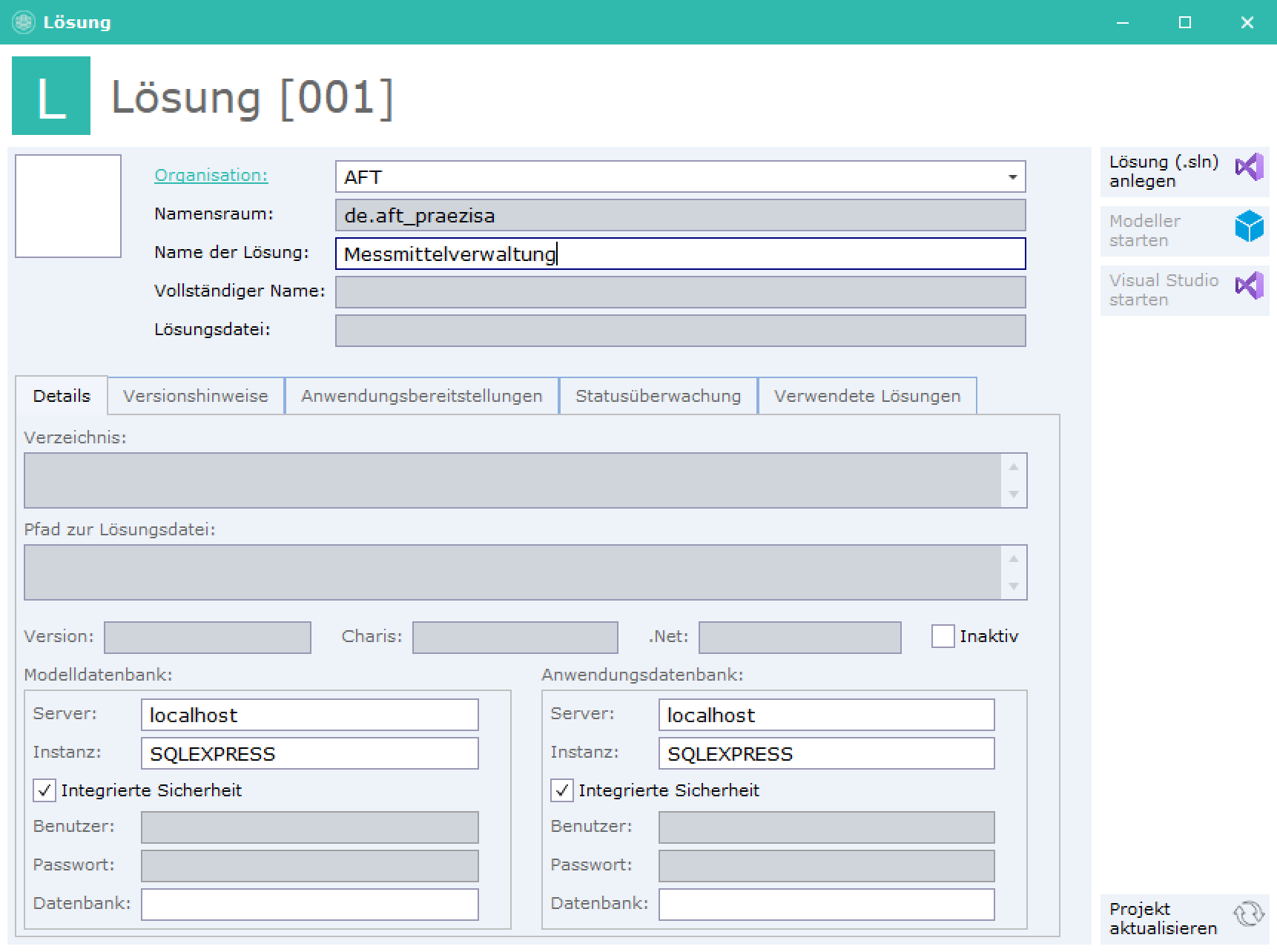
Task: Click the Projekt aktualisieren button text
Action: (1164, 919)
